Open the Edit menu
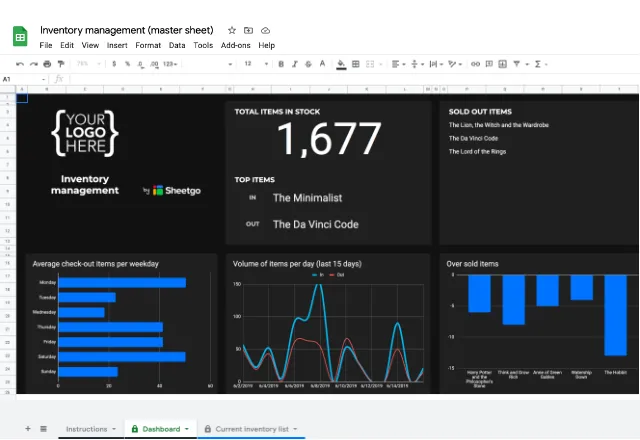The height and width of the screenshot is (440, 640). click(x=67, y=45)
